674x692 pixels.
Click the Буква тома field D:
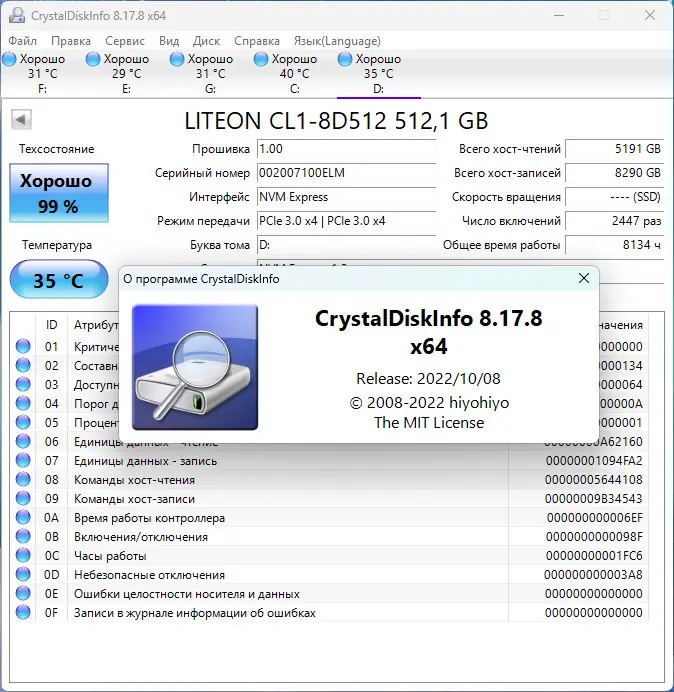346,245
